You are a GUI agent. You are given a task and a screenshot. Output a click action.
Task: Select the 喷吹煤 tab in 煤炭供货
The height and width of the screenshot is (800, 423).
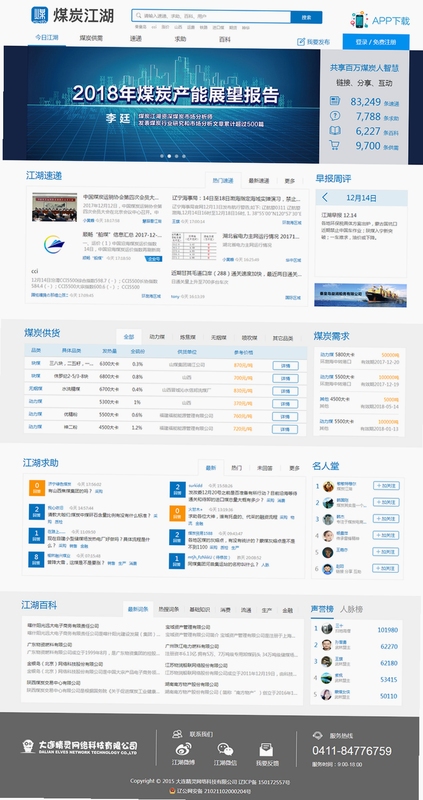[x=250, y=338]
